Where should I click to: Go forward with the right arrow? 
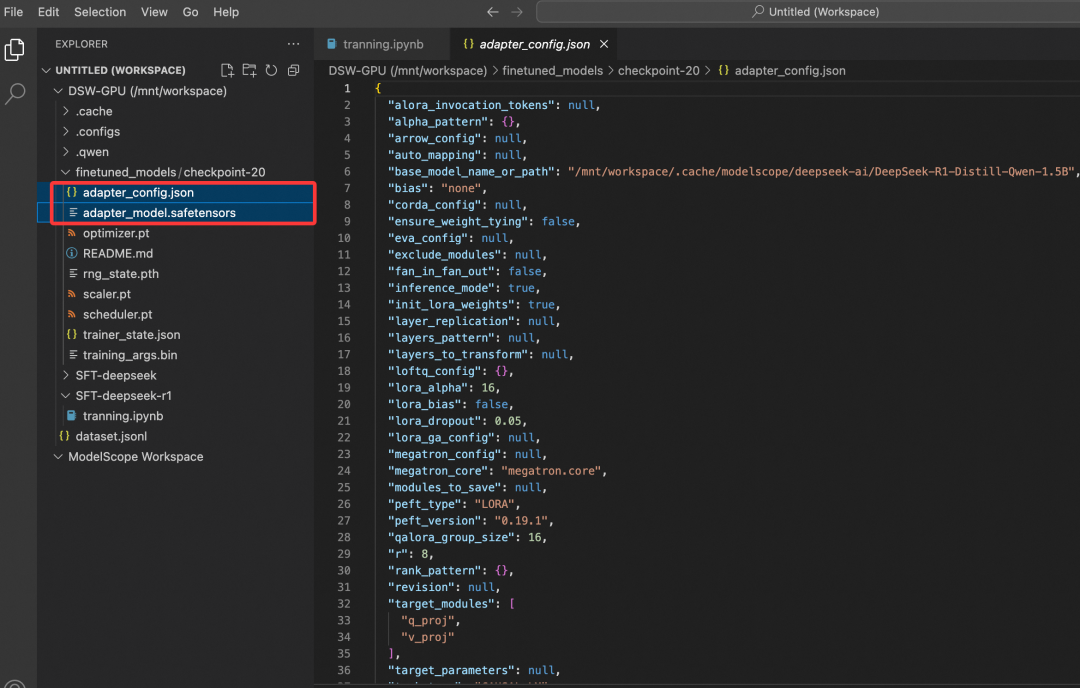tap(517, 12)
